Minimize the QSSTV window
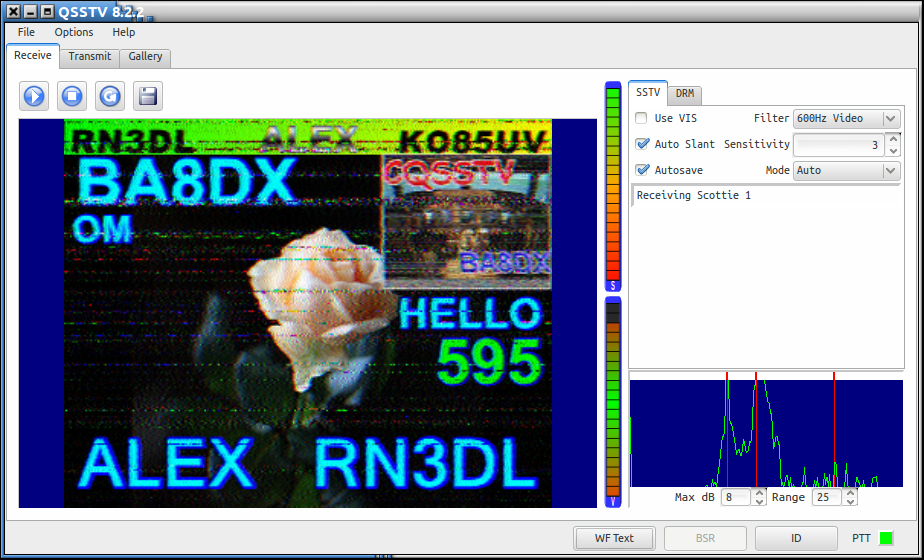The height and width of the screenshot is (560, 924). pyautogui.click(x=31, y=12)
